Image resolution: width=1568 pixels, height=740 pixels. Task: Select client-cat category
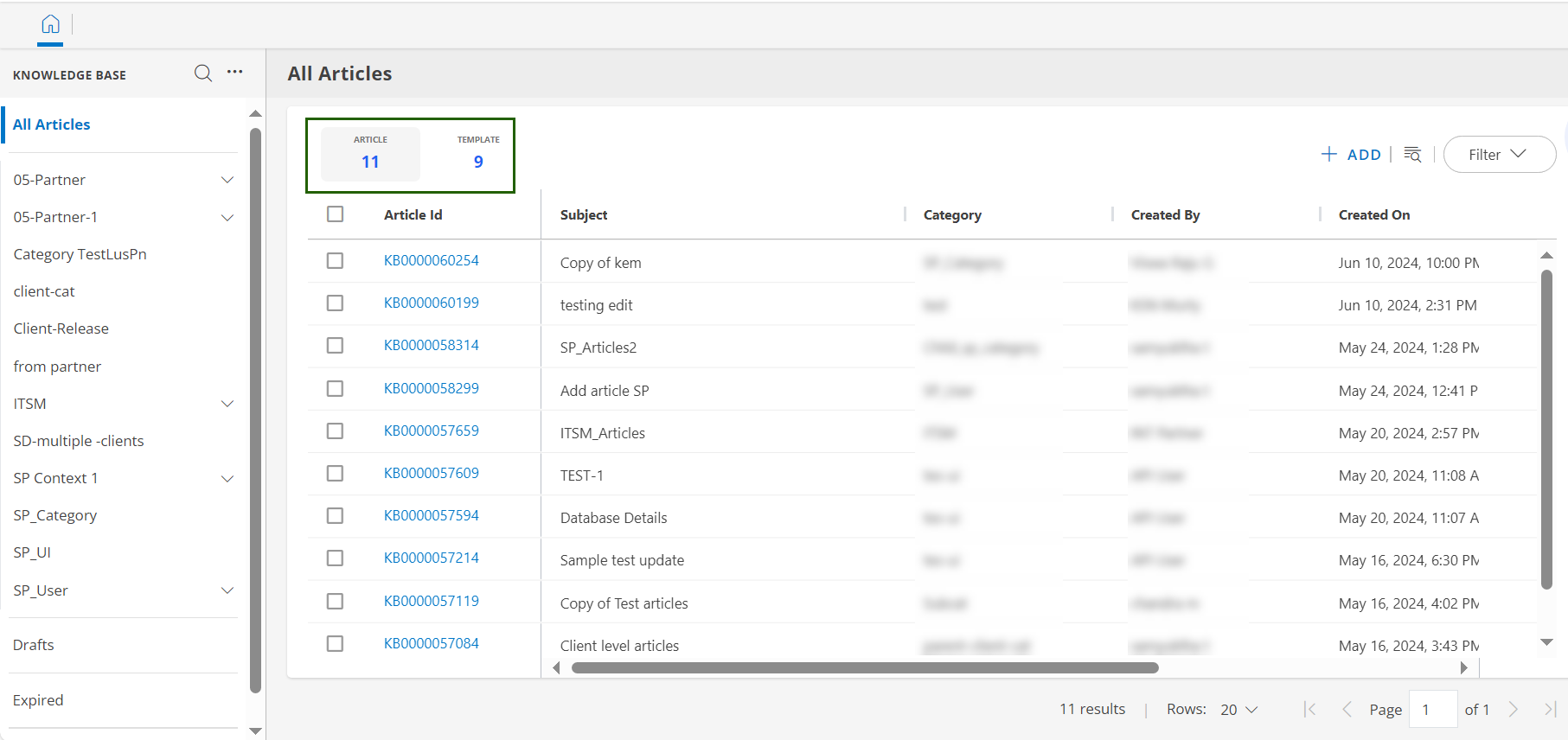click(x=44, y=291)
